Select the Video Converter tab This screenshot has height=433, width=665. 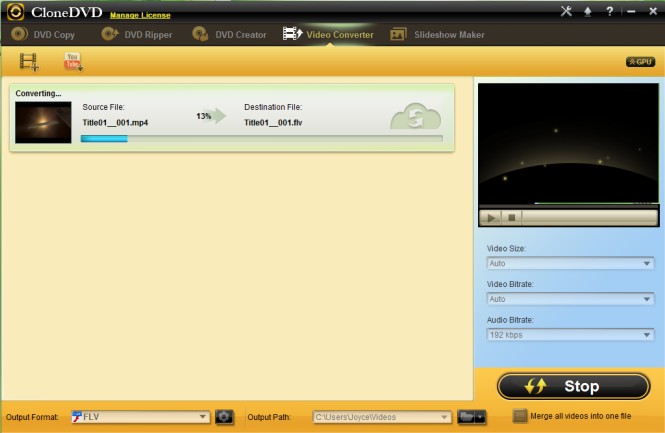coord(328,34)
